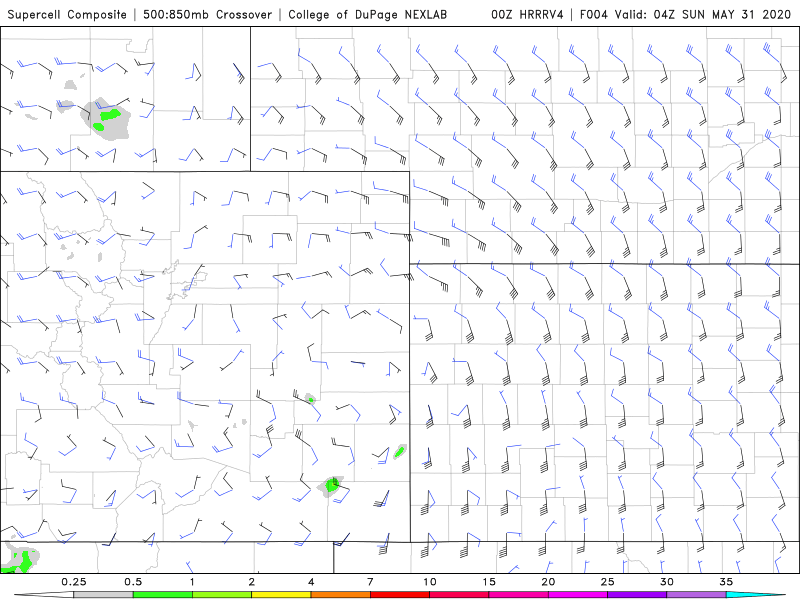
Task: Click the "Valid: 04Z SUN MAY 31 2020" text
Action: [x=703, y=14]
